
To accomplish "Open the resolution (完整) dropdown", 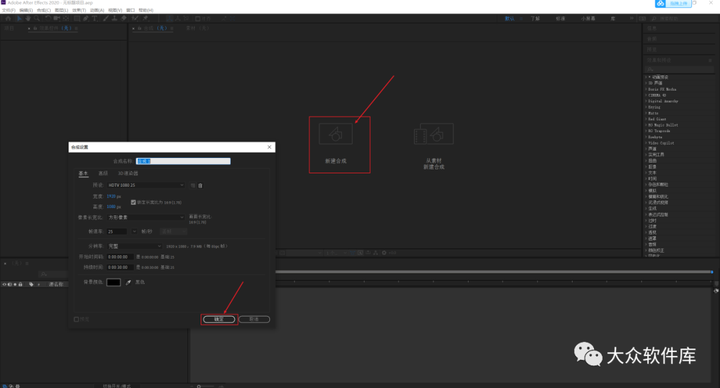I will tap(135, 246).
